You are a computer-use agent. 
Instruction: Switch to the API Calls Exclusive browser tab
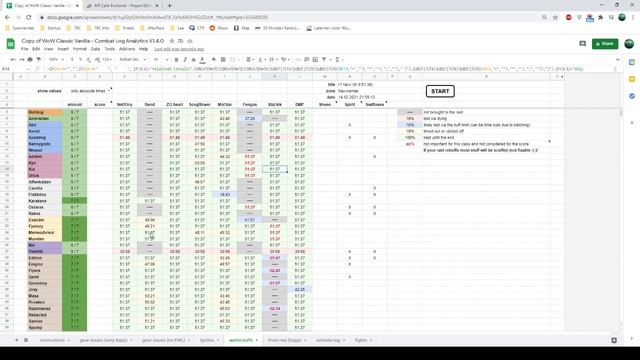122,6
